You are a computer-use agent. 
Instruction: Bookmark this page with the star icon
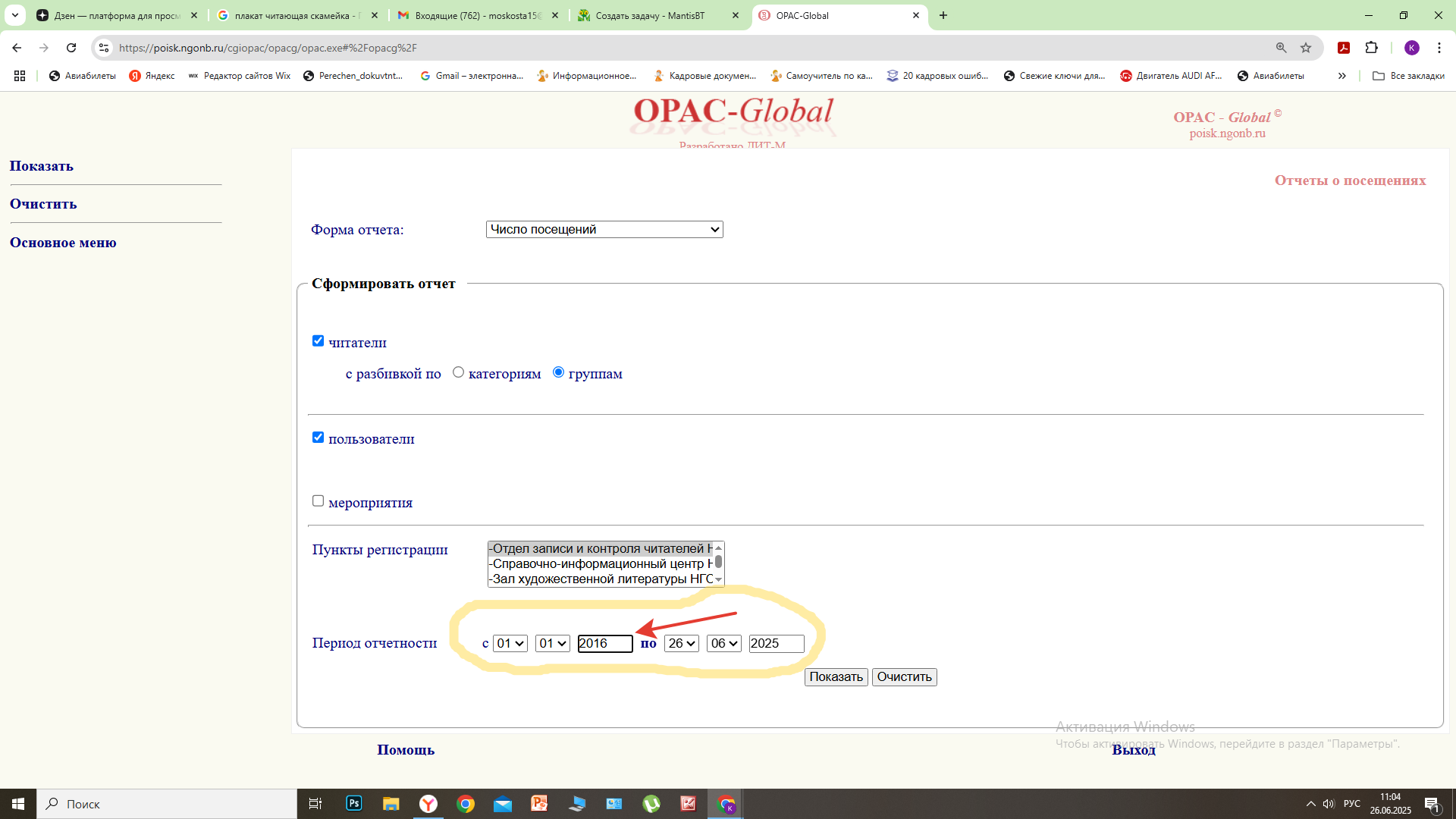point(1306,48)
